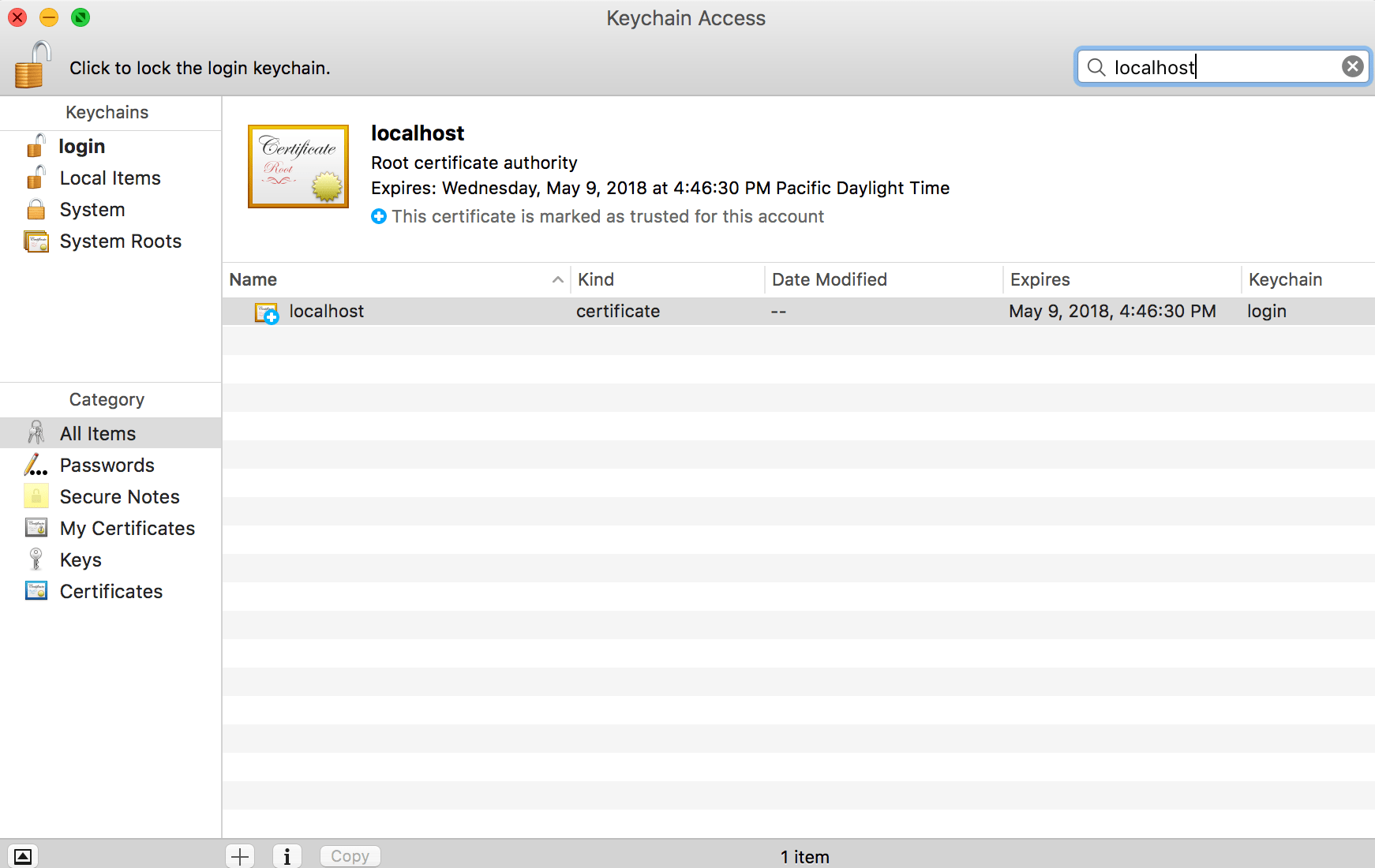Close the Keychain Access window
The width and height of the screenshot is (1375, 868).
point(17,17)
